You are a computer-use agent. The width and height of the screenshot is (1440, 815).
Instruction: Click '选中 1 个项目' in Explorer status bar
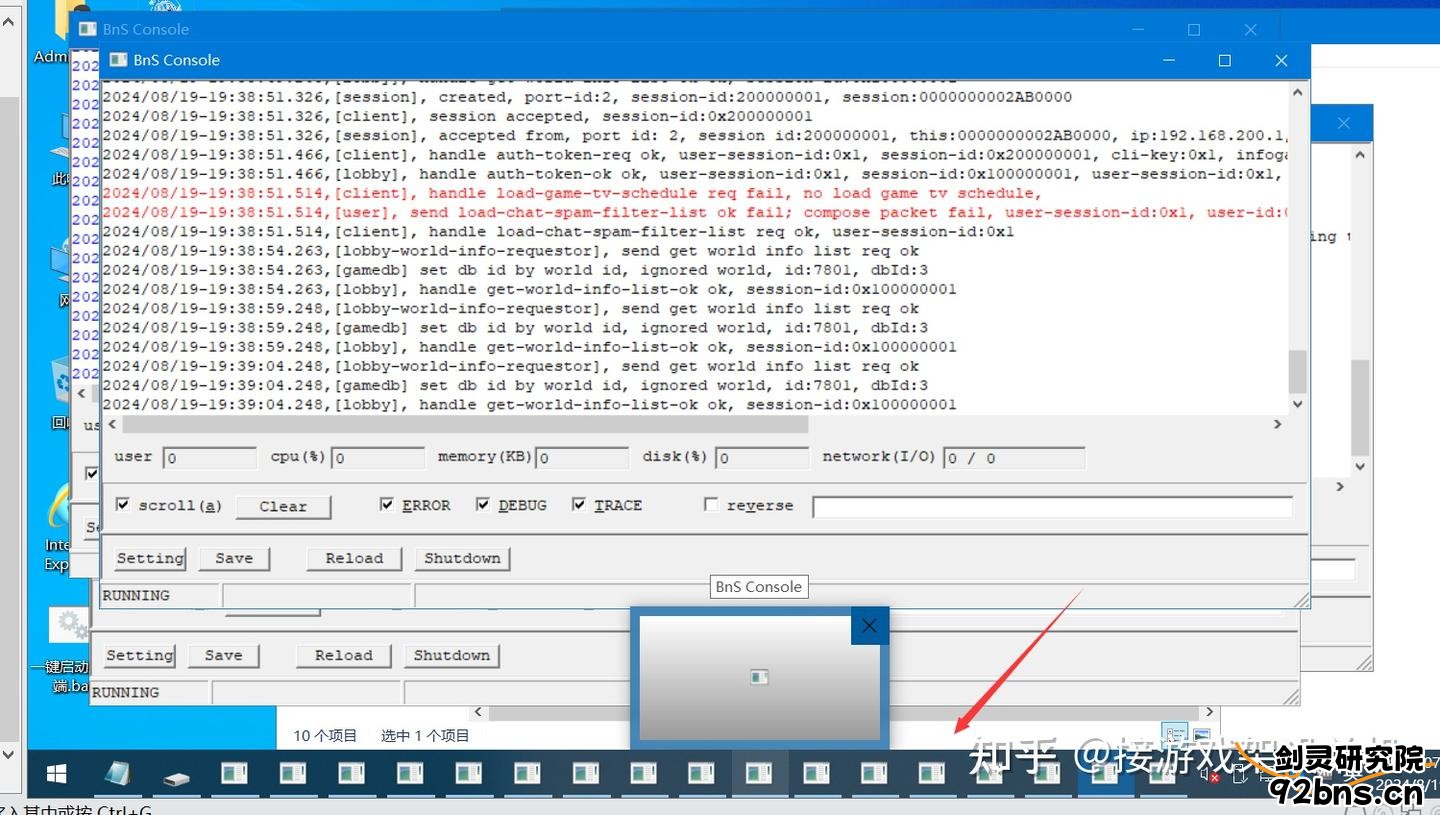point(425,735)
